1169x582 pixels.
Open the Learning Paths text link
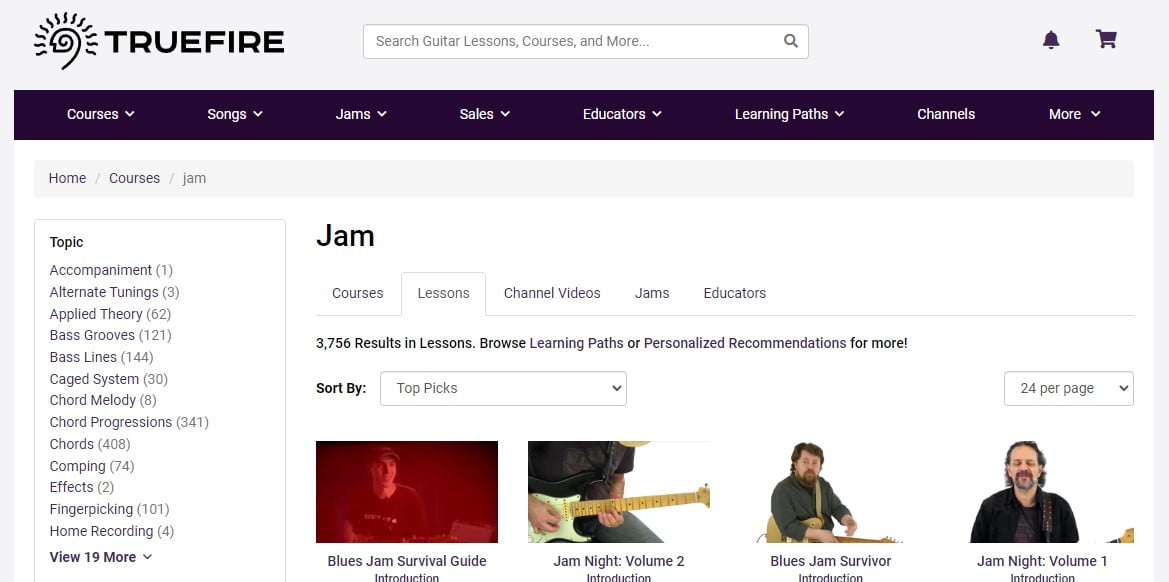[x=576, y=344]
